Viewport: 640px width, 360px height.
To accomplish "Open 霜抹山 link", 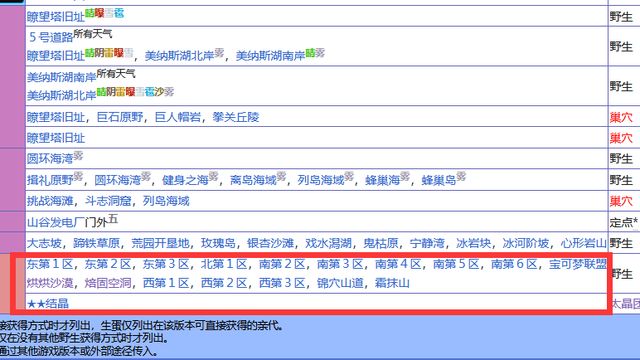I will (392, 283).
